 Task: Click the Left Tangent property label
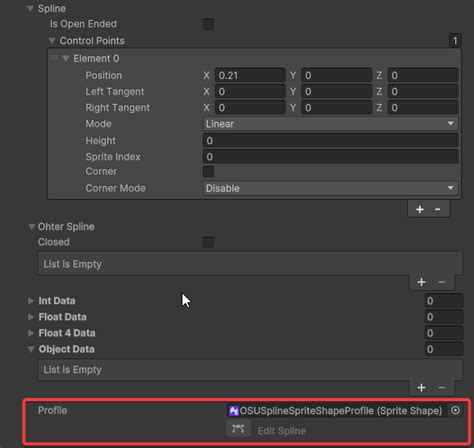point(115,91)
